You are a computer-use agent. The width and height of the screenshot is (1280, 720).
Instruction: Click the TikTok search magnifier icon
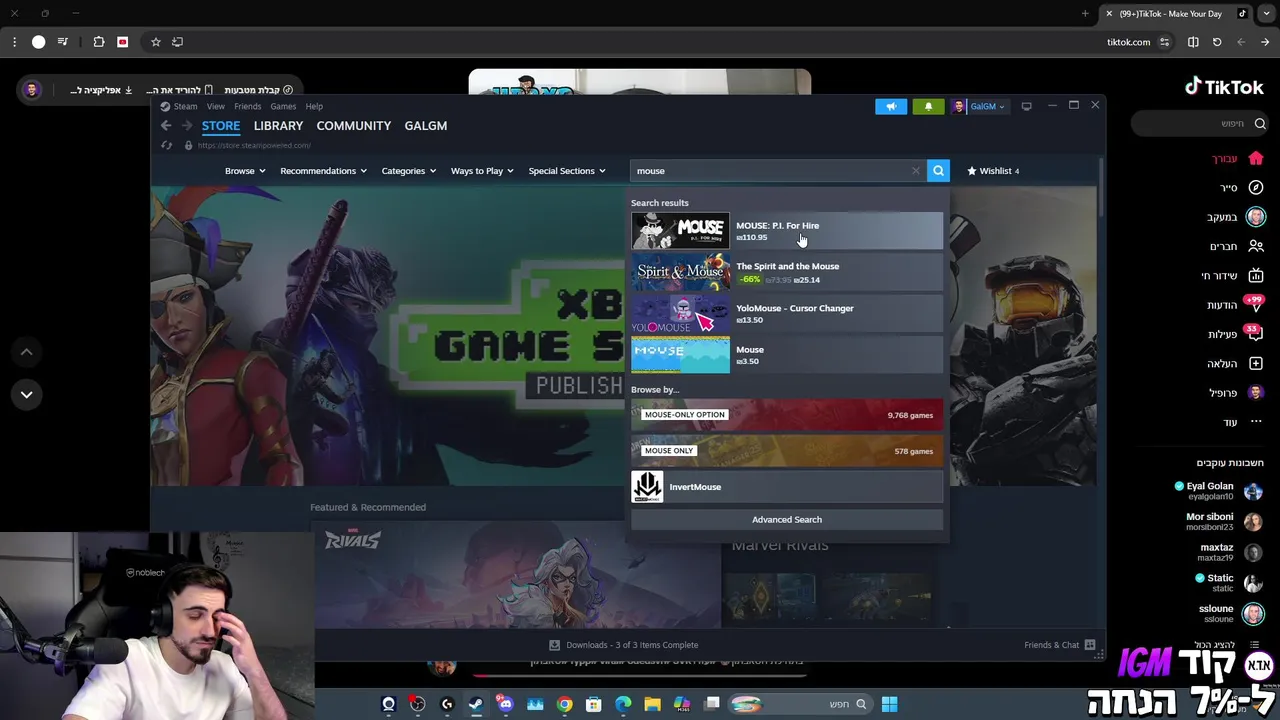(x=1260, y=123)
